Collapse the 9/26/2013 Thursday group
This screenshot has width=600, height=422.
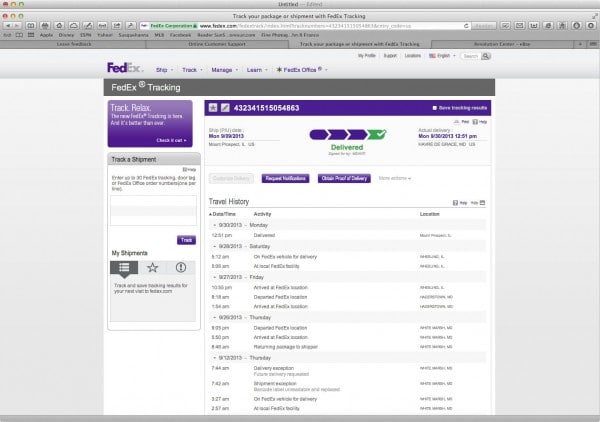[214, 317]
